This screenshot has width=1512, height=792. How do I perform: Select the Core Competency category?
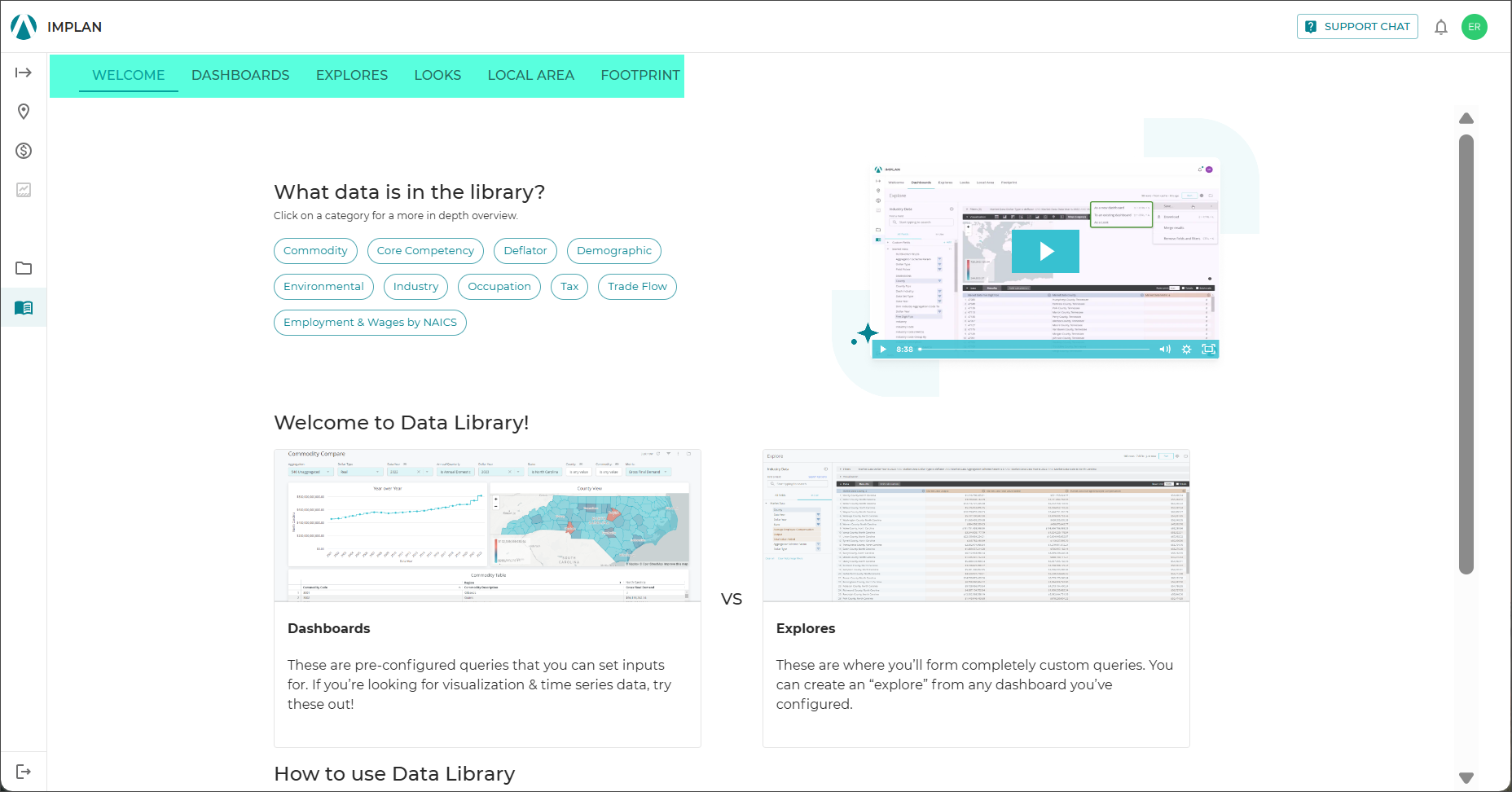coord(425,251)
